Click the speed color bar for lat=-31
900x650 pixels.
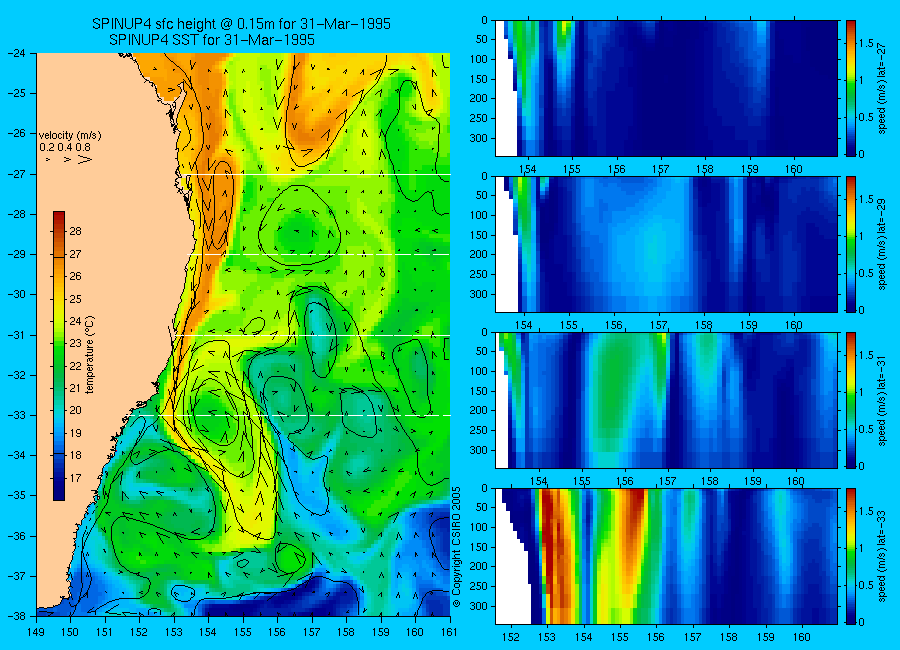point(850,400)
